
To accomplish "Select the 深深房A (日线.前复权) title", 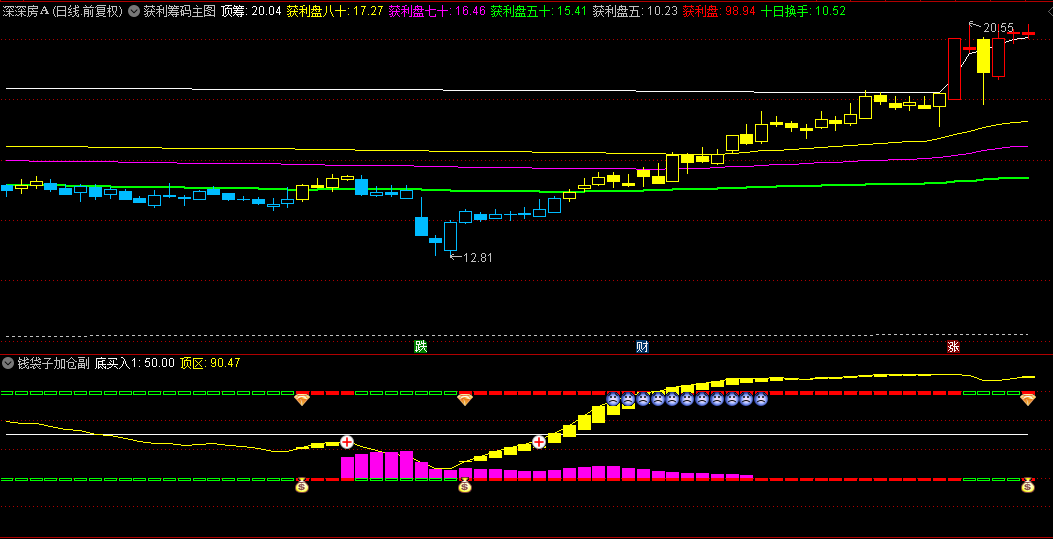I will tap(64, 11).
